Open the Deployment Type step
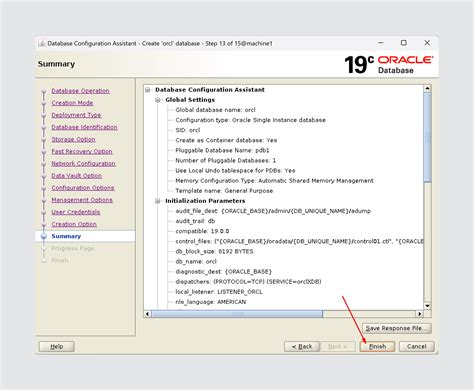 [x=76, y=115]
